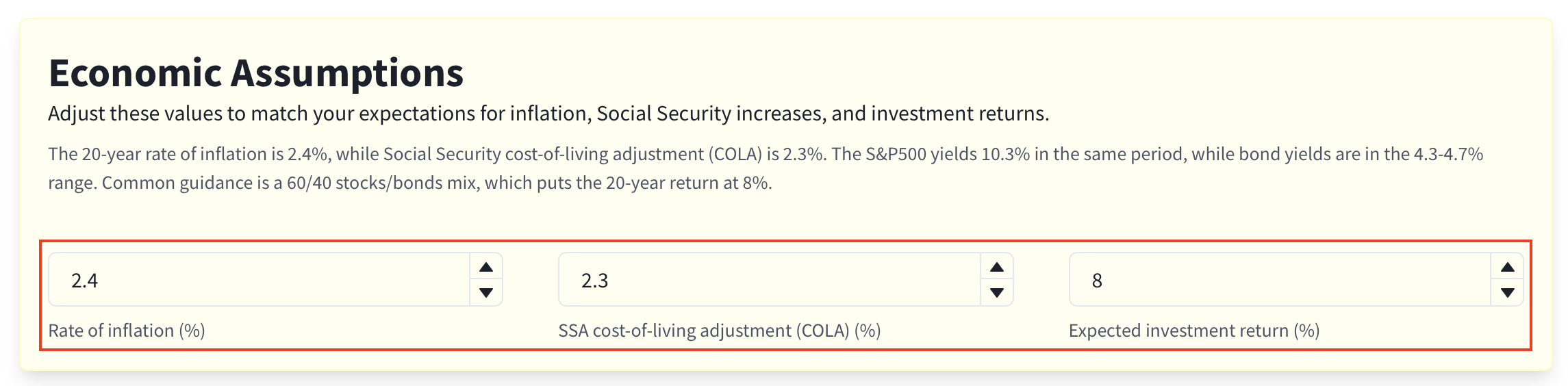
Task: Increase the rate of inflation value
Action: click(x=486, y=267)
